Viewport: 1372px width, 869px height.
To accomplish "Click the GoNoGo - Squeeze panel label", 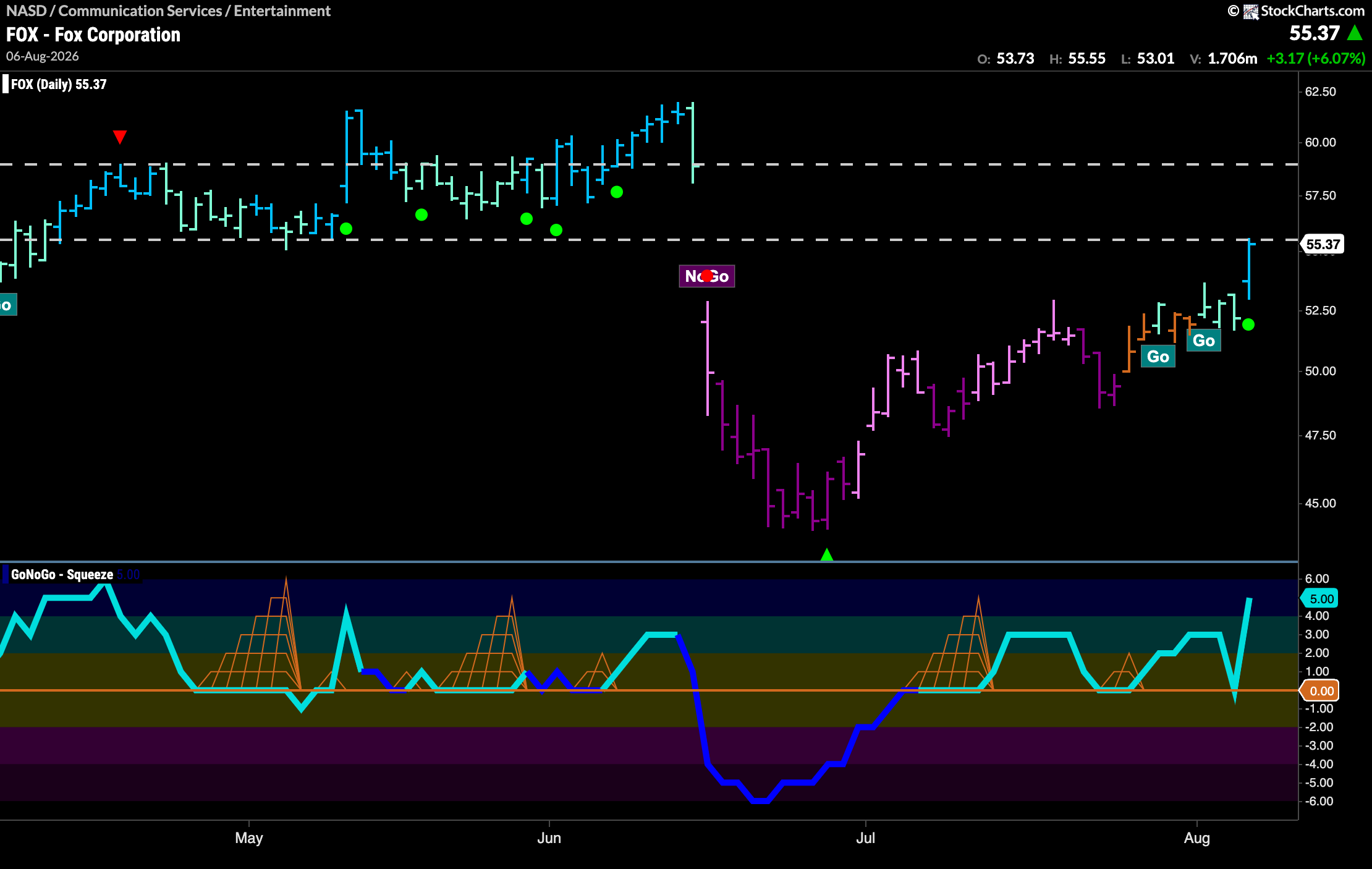I will 62,574.
